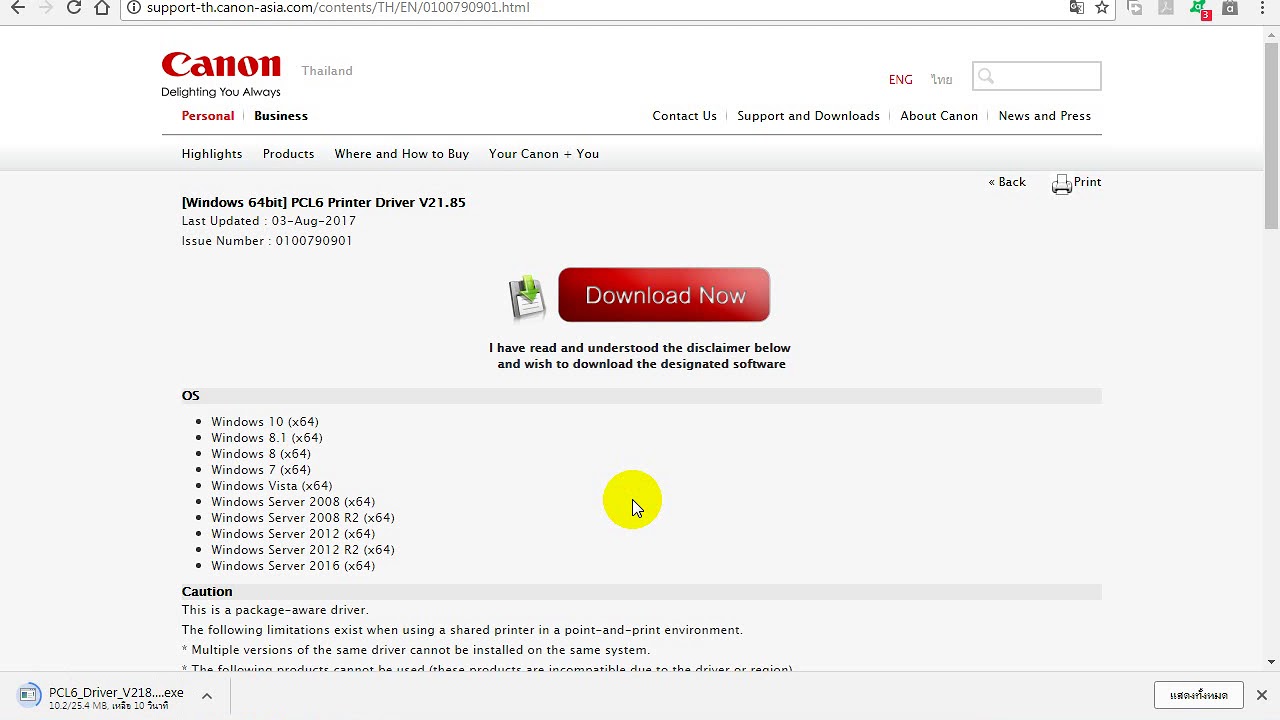Click the green download arrow file icon

527,298
